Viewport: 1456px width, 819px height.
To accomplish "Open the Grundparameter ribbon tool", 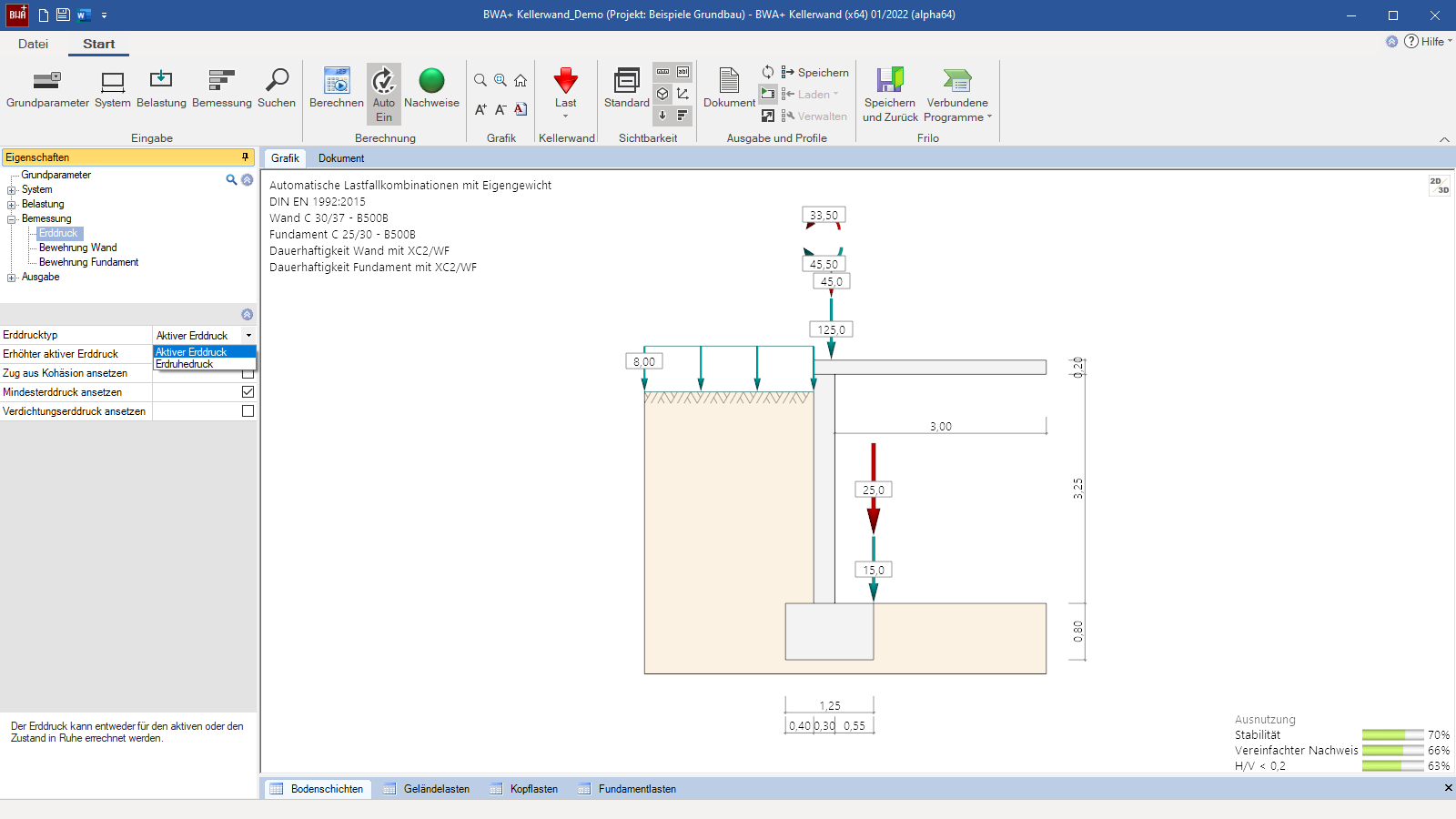I will coord(47,89).
